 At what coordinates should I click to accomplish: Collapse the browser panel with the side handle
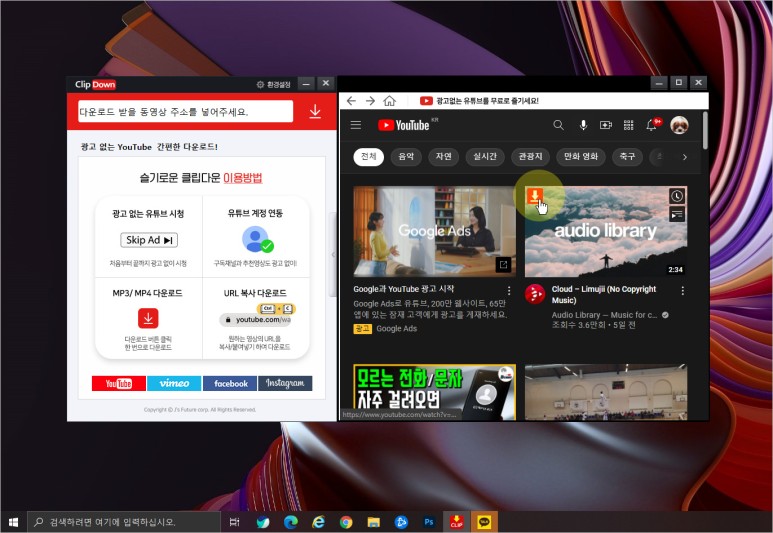point(333,255)
